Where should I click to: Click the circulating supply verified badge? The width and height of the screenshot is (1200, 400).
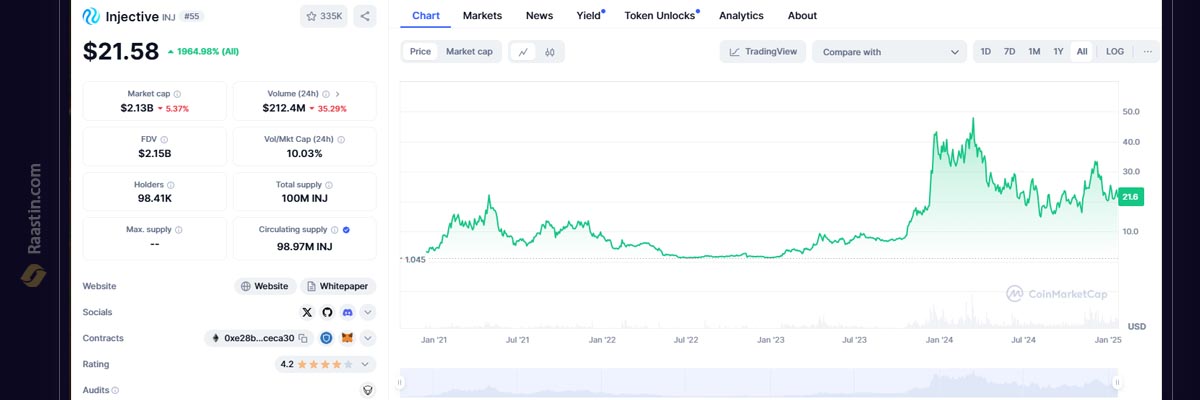point(346,230)
